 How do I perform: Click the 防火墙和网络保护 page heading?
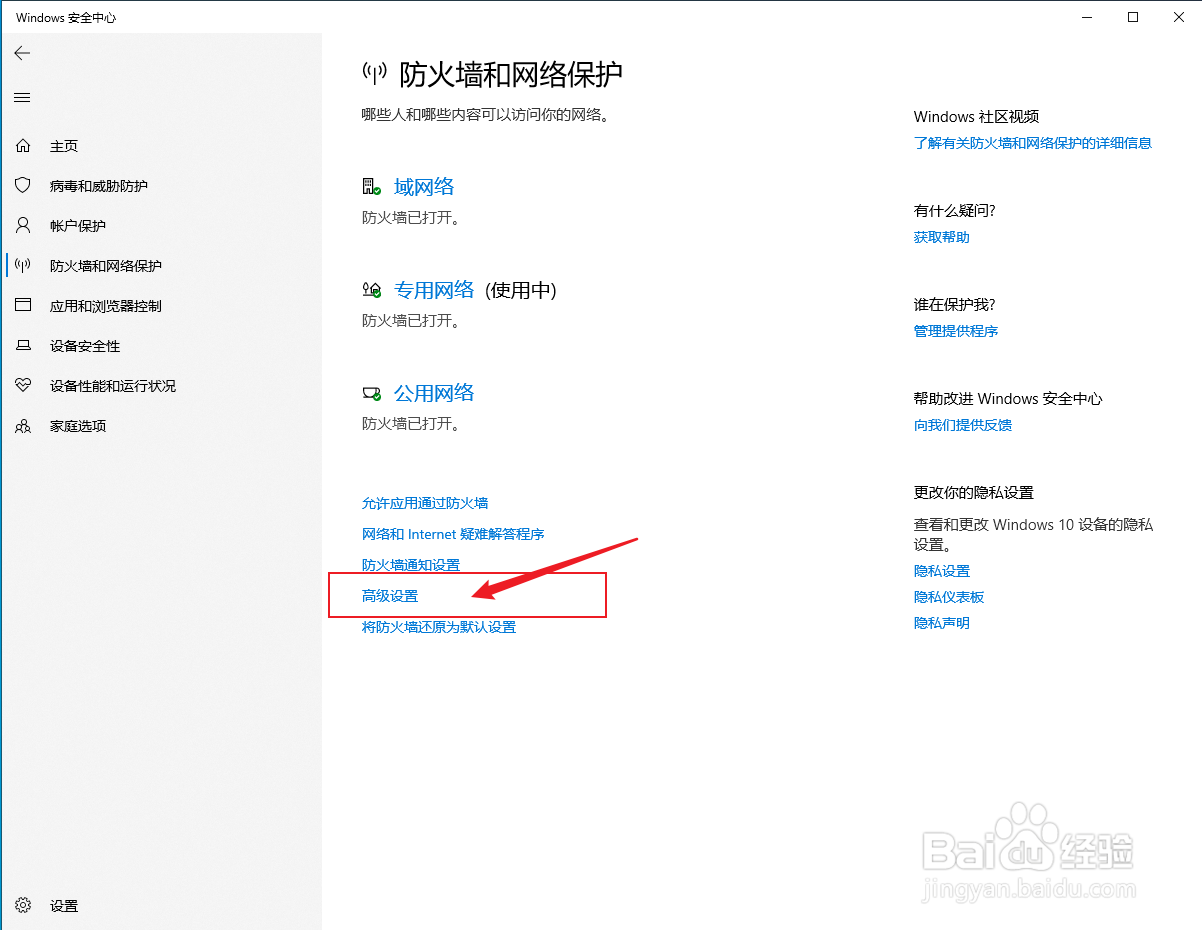511,74
